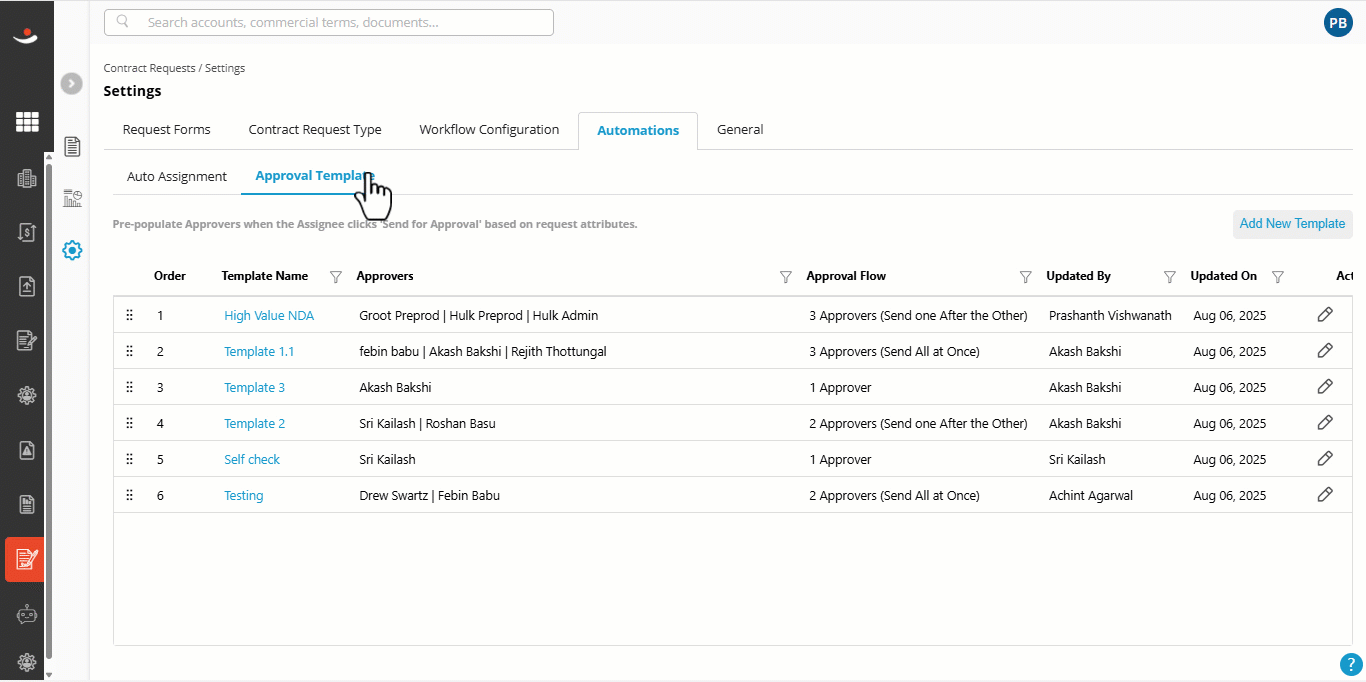
Task: Open the Updated By column filter
Action: pyautogui.click(x=1170, y=277)
